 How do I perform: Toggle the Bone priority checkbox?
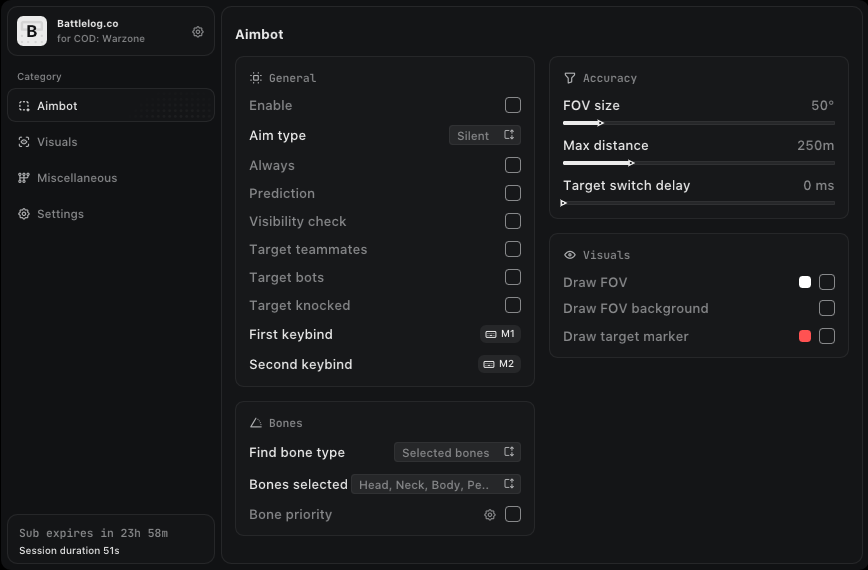pos(513,514)
